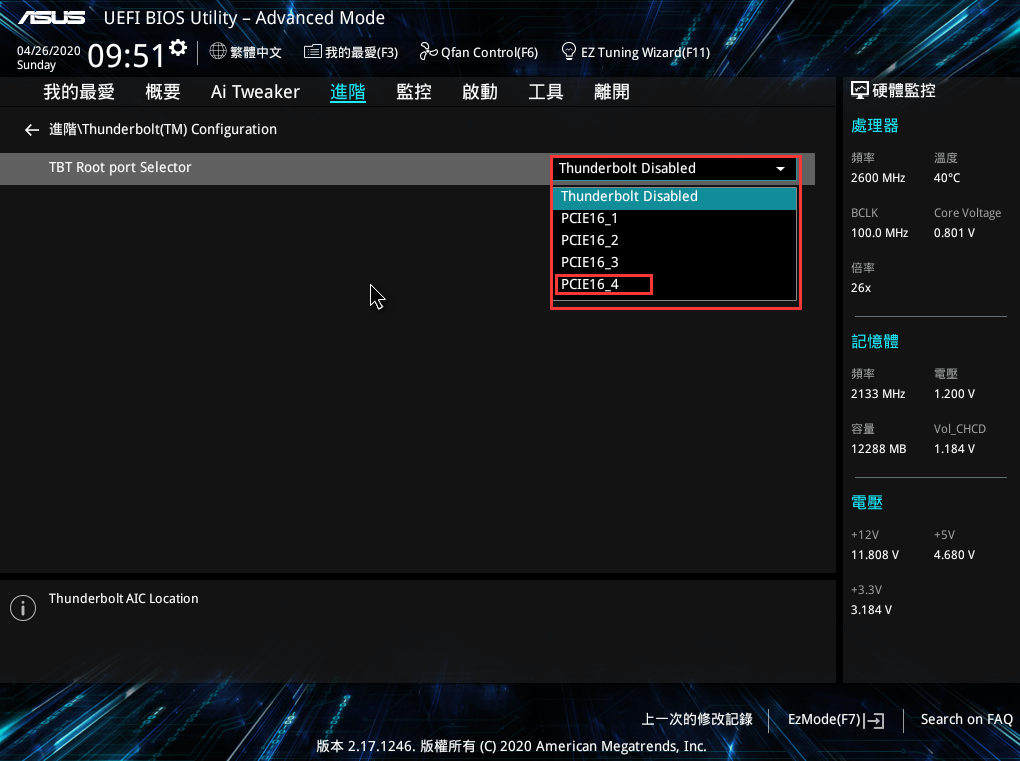Screen dimensions: 1020x761
Task: Click the back arrow beside breadcrumb
Action: [x=32, y=130]
